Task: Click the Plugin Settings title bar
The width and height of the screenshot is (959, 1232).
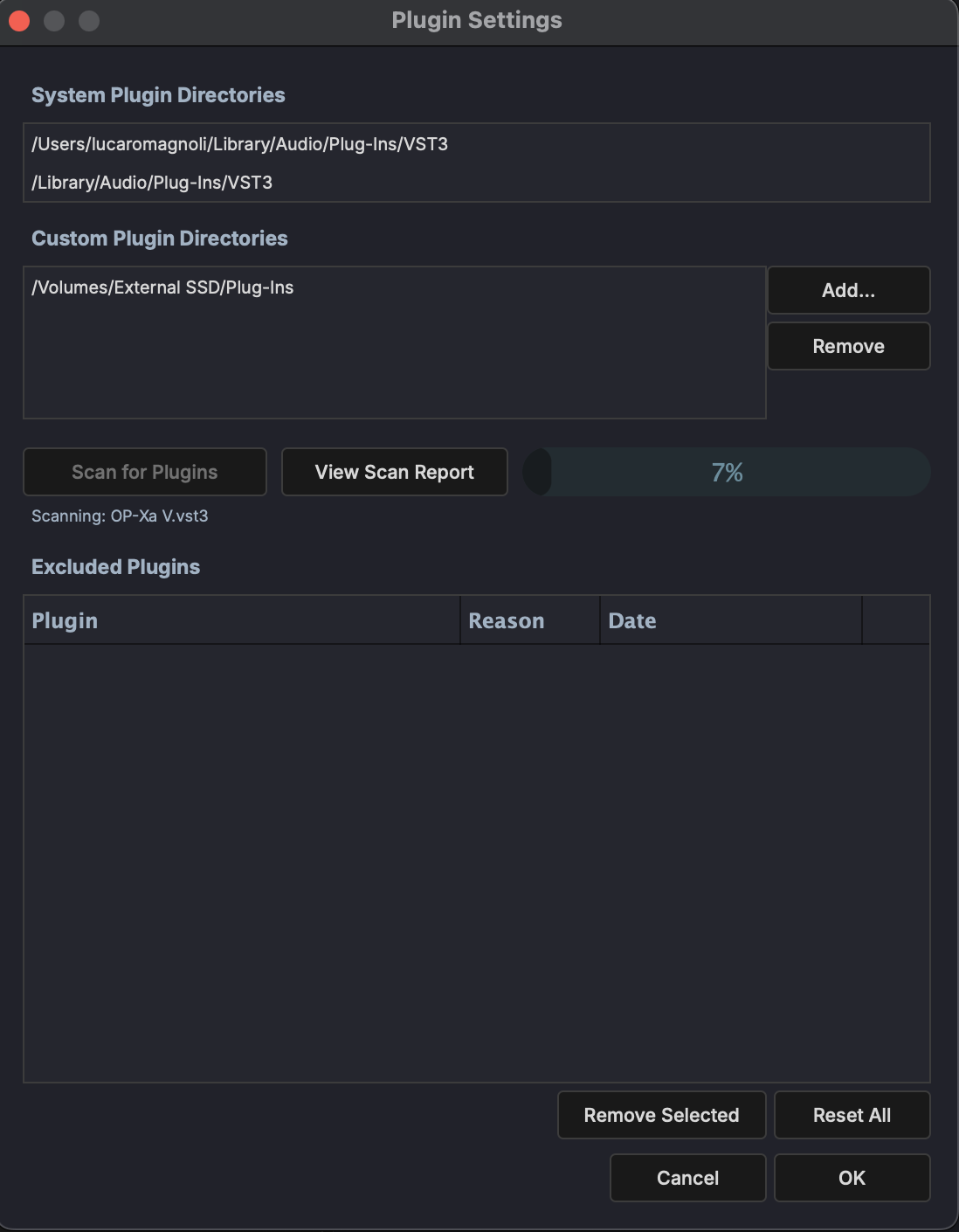Action: 477,19
